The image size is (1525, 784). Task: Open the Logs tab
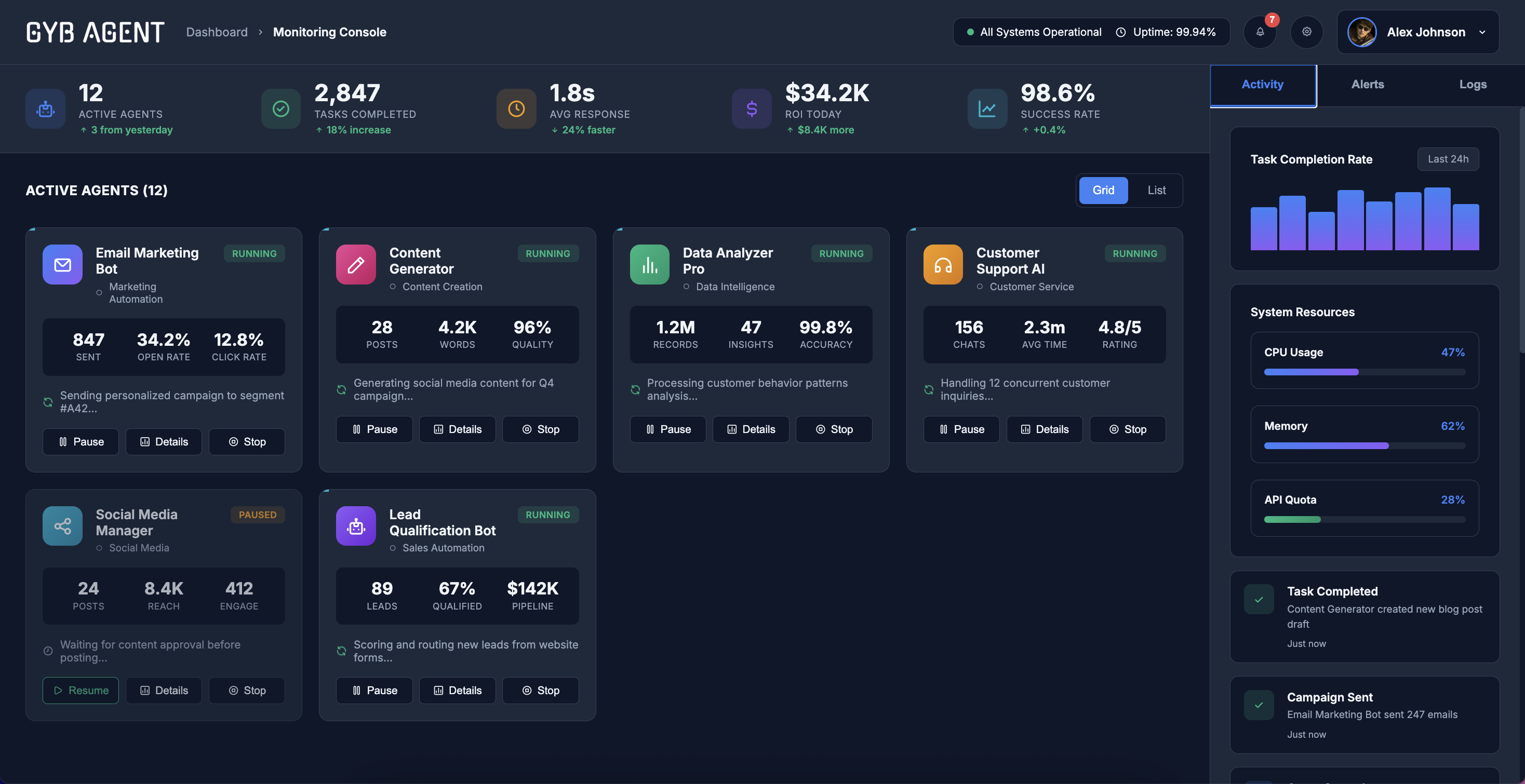coord(1473,85)
